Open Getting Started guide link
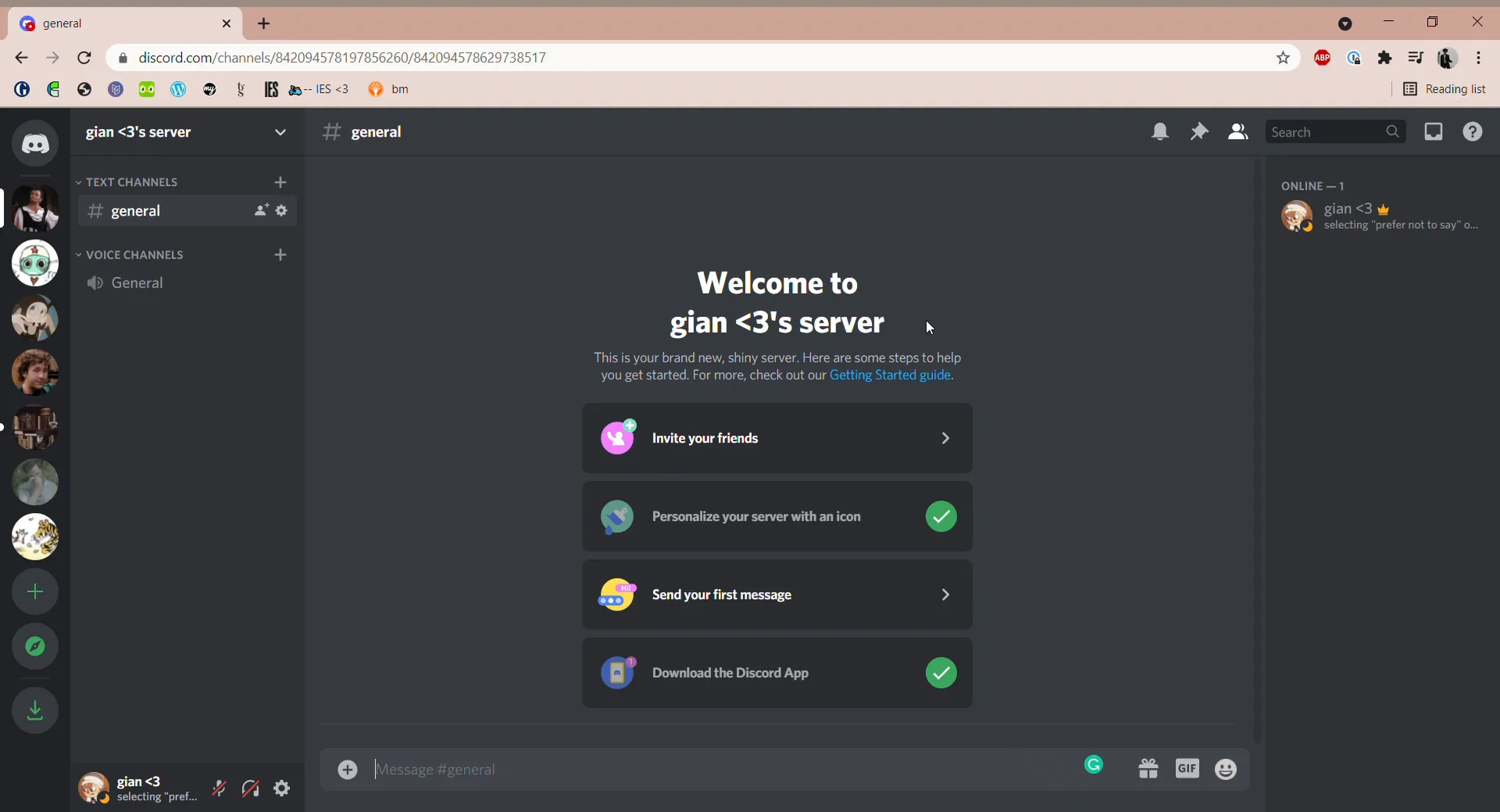Viewport: 1500px width, 812px height. 891,376
